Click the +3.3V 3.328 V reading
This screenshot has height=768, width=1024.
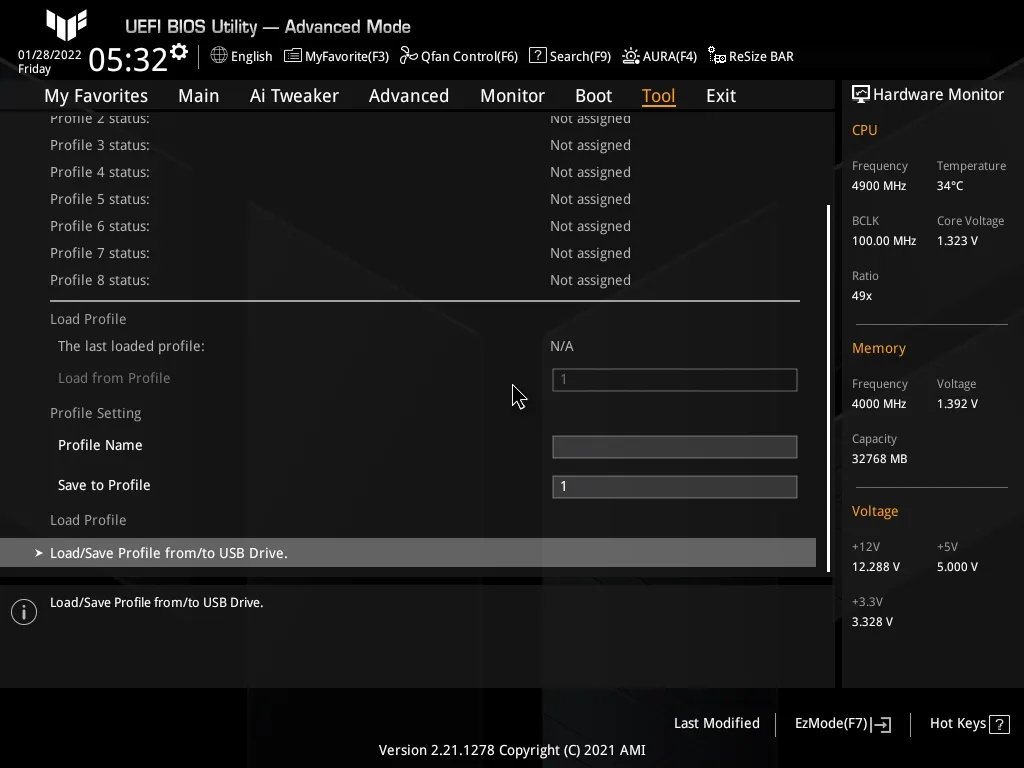click(872, 621)
